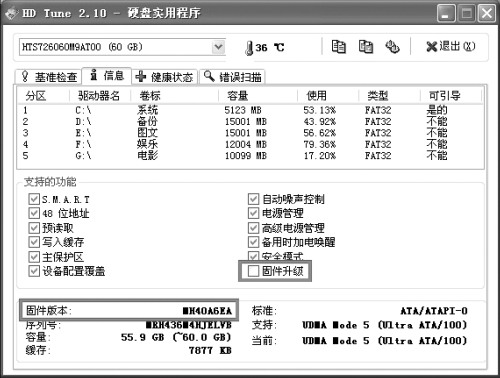Select the C:\ partition row
Viewport: 500px width, 378px height.
coord(250,110)
